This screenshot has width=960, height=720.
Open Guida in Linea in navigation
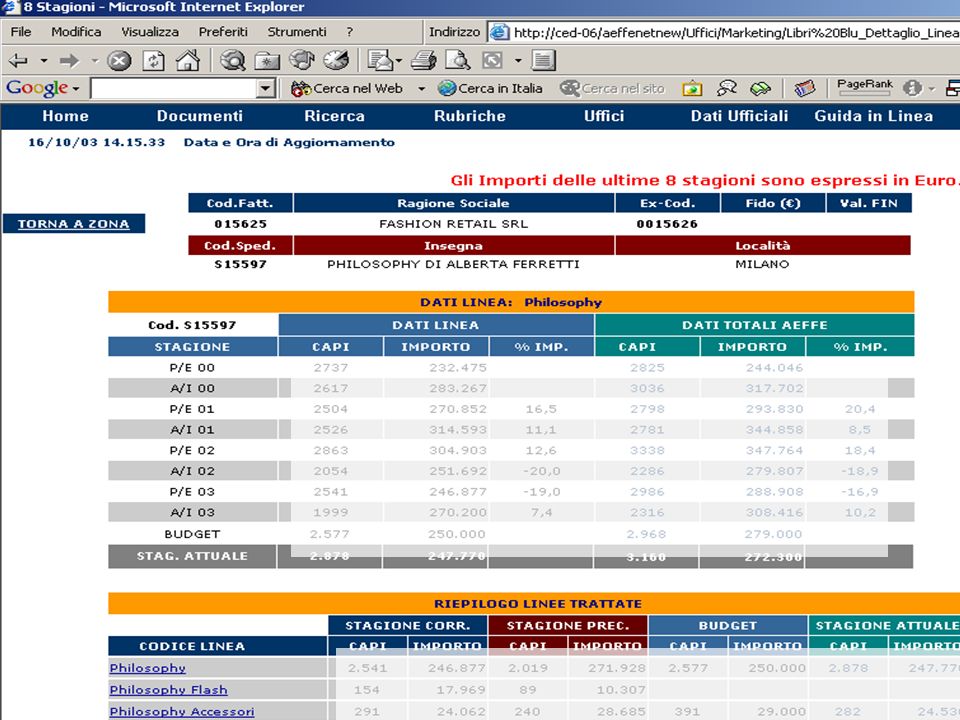tap(874, 116)
